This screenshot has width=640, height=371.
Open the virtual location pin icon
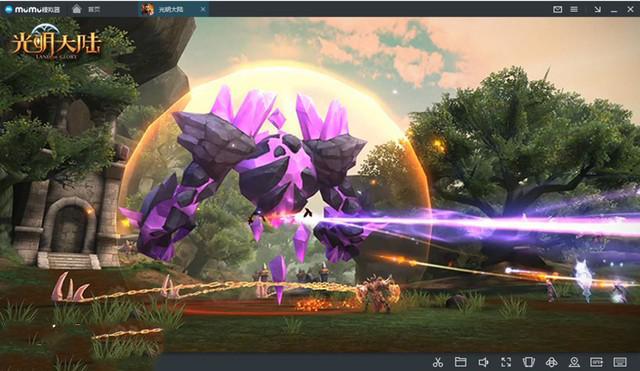[574, 362]
